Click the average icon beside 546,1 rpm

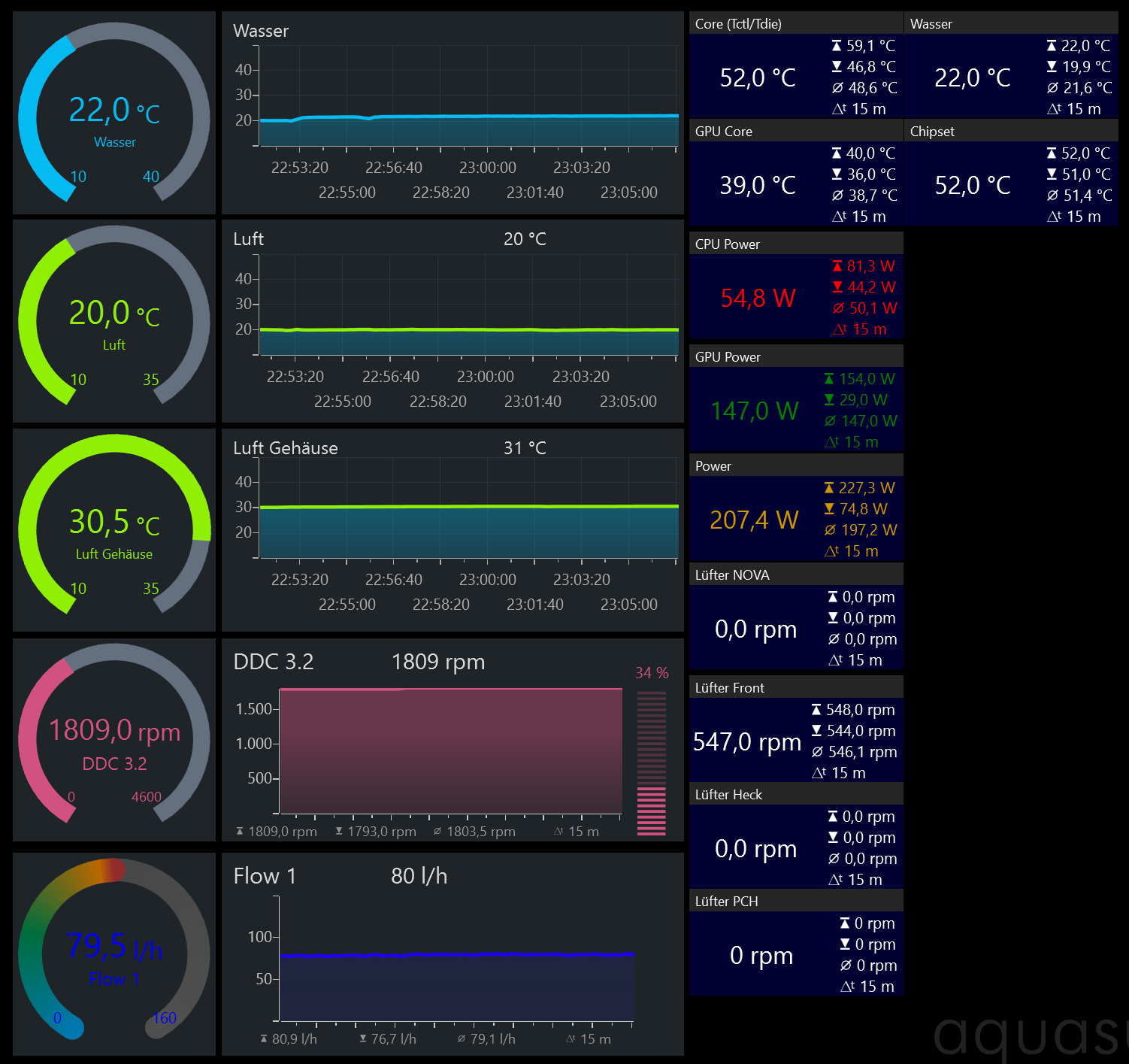coord(817,752)
